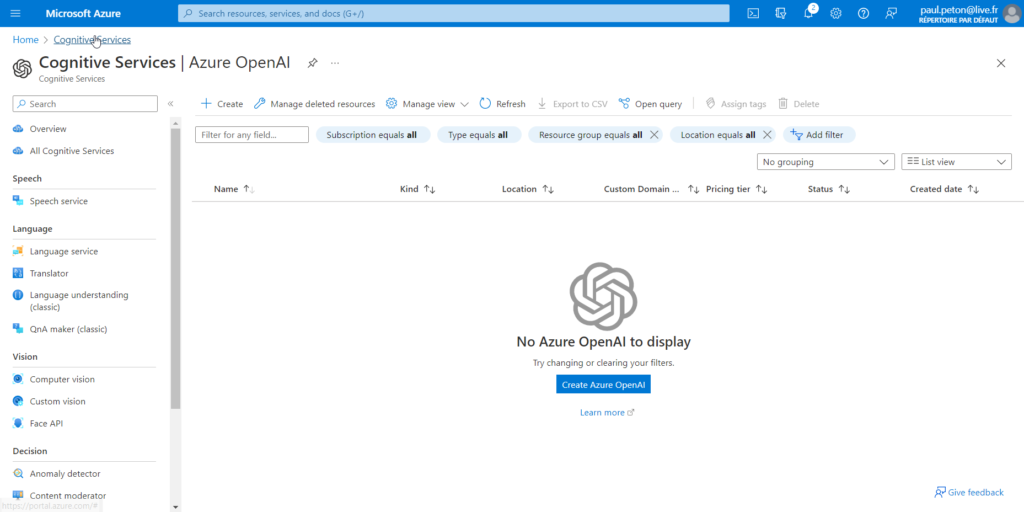Focus the sidebar Search box

pos(85,104)
